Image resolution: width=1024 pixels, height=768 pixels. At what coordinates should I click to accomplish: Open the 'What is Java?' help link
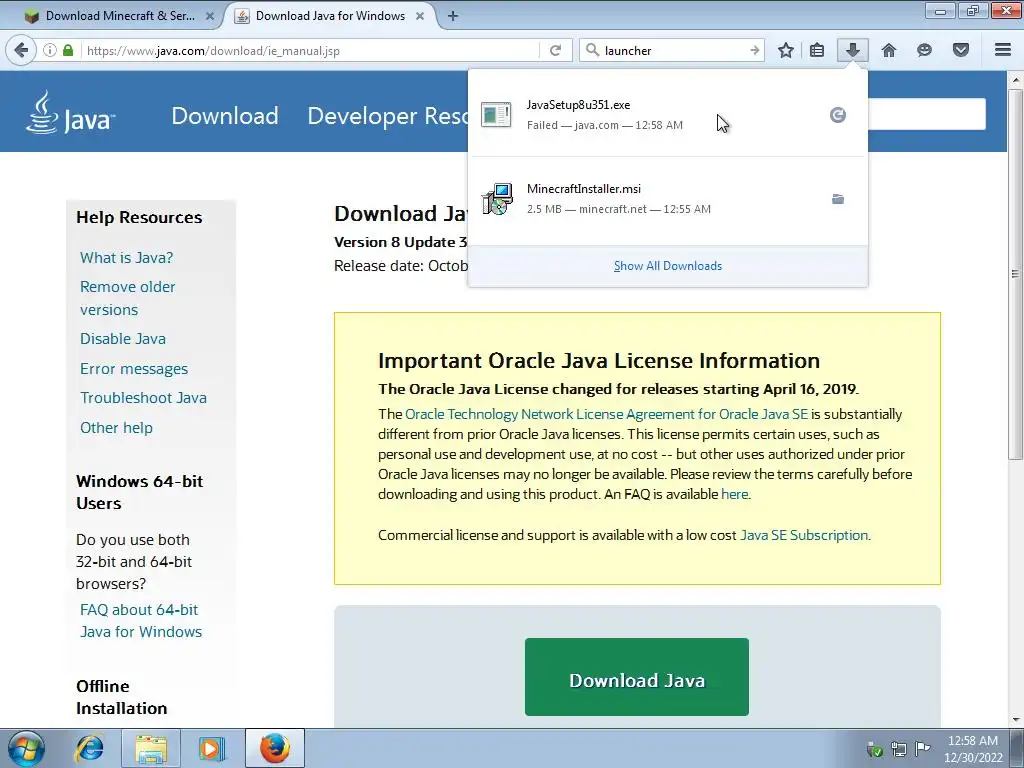[x=126, y=257]
